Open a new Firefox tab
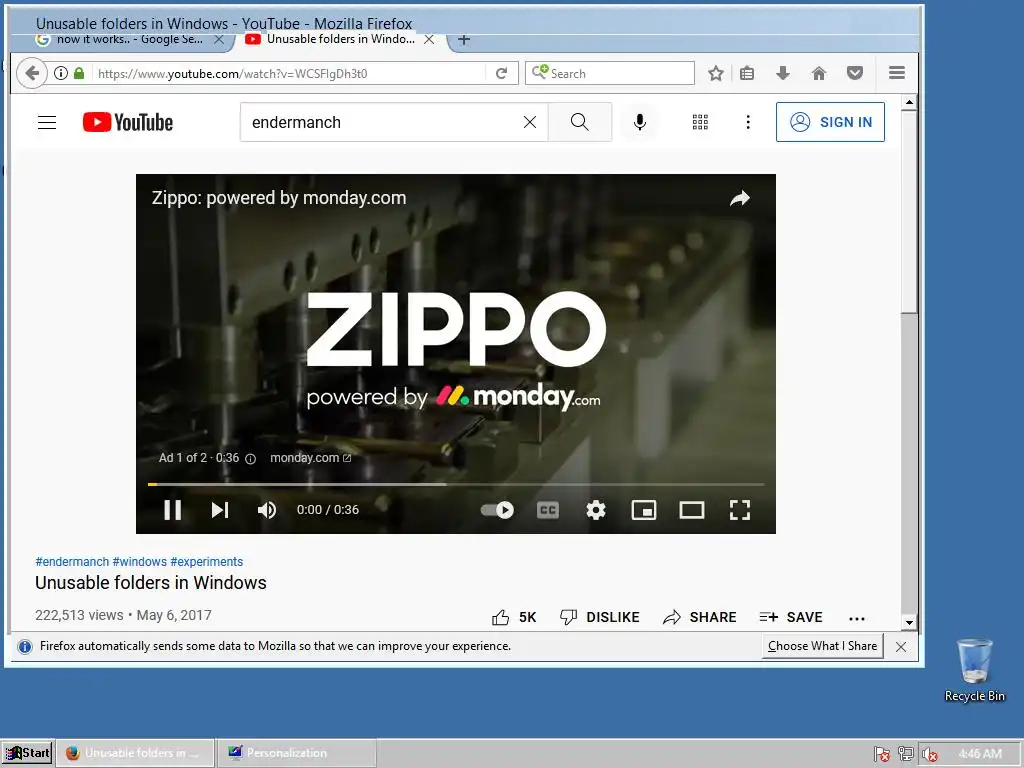This screenshot has height=768, width=1024. [x=464, y=39]
